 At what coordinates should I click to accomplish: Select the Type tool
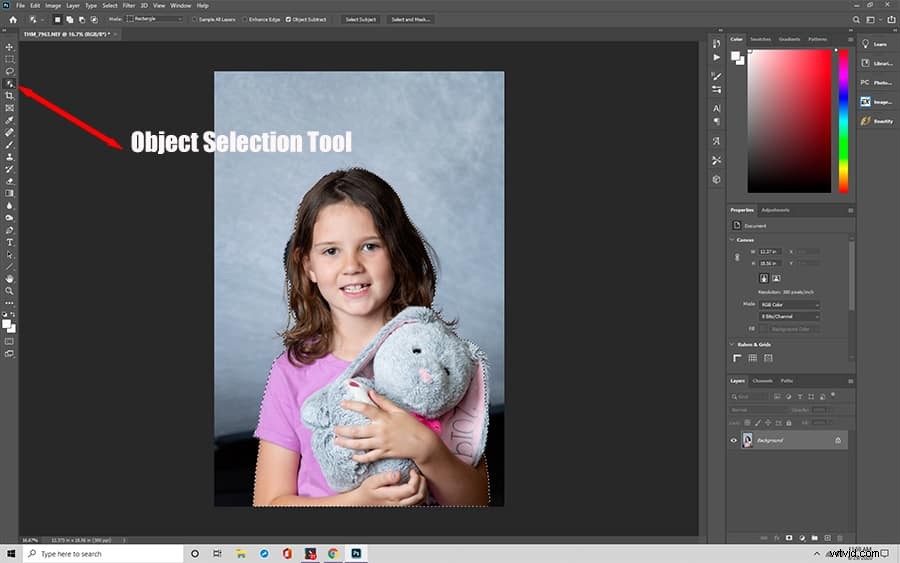(9, 242)
